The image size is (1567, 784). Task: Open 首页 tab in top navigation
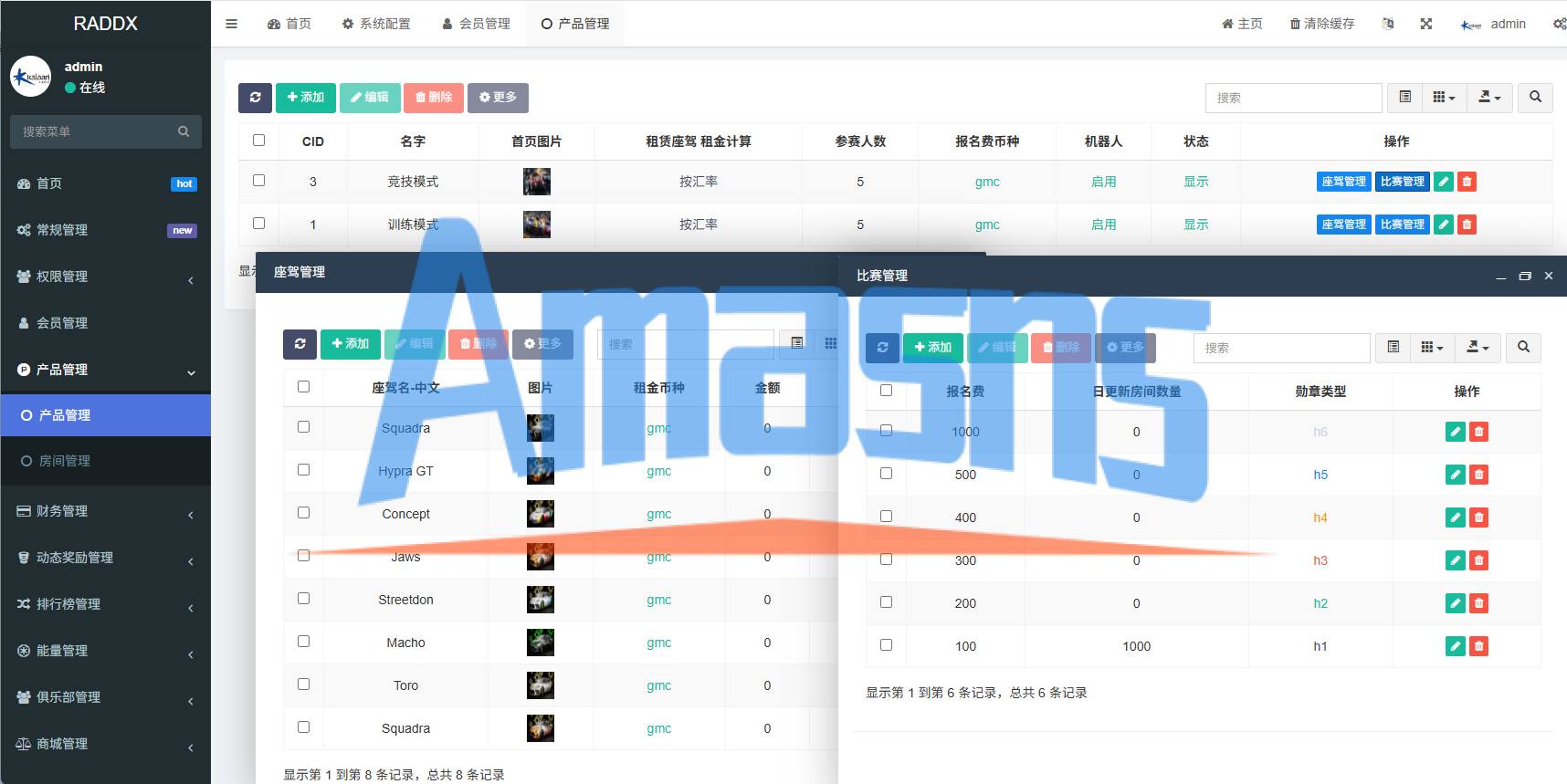(x=289, y=24)
